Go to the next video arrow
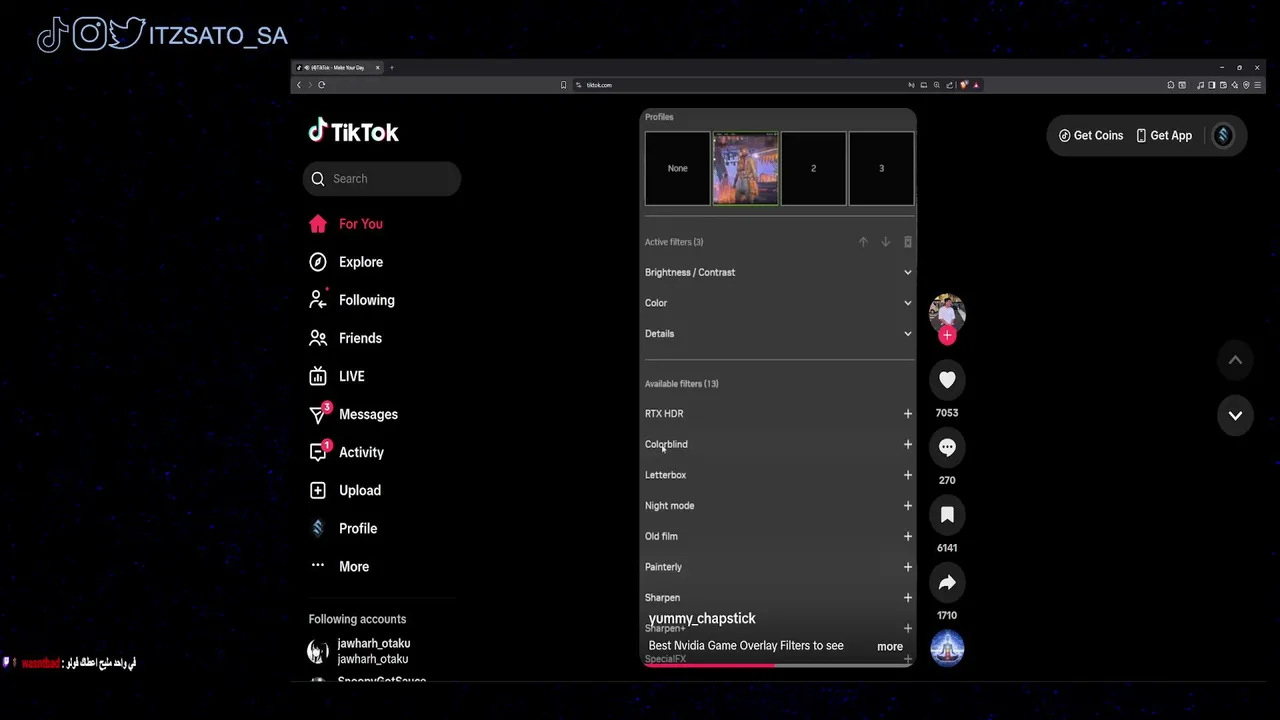1280x720 pixels. pos(1235,416)
